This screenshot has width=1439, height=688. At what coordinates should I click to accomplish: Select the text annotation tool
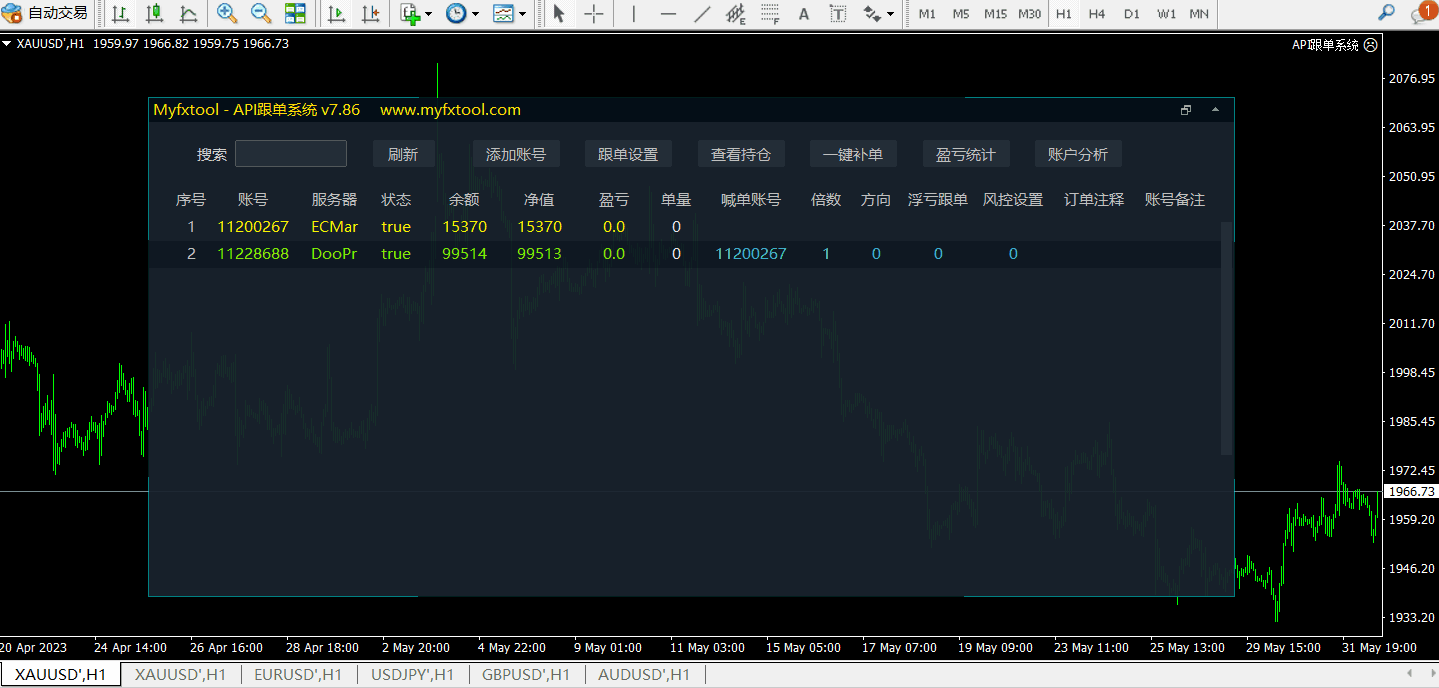click(804, 14)
